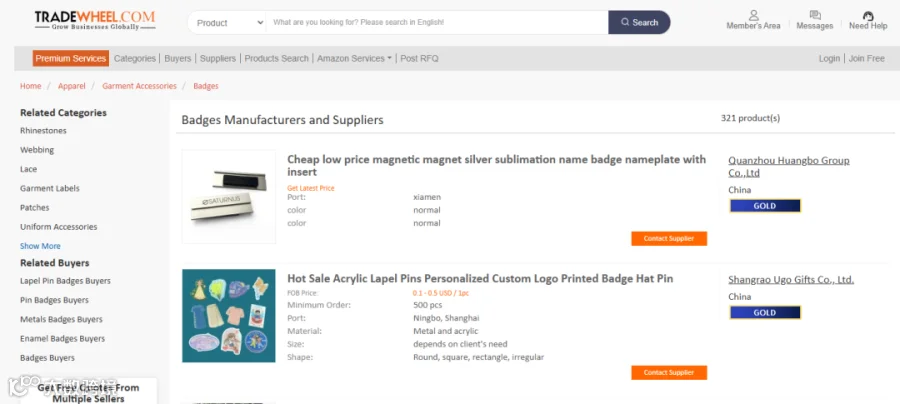The height and width of the screenshot is (404, 900).
Task: Click Get Latest Price link
Action: click(311, 188)
